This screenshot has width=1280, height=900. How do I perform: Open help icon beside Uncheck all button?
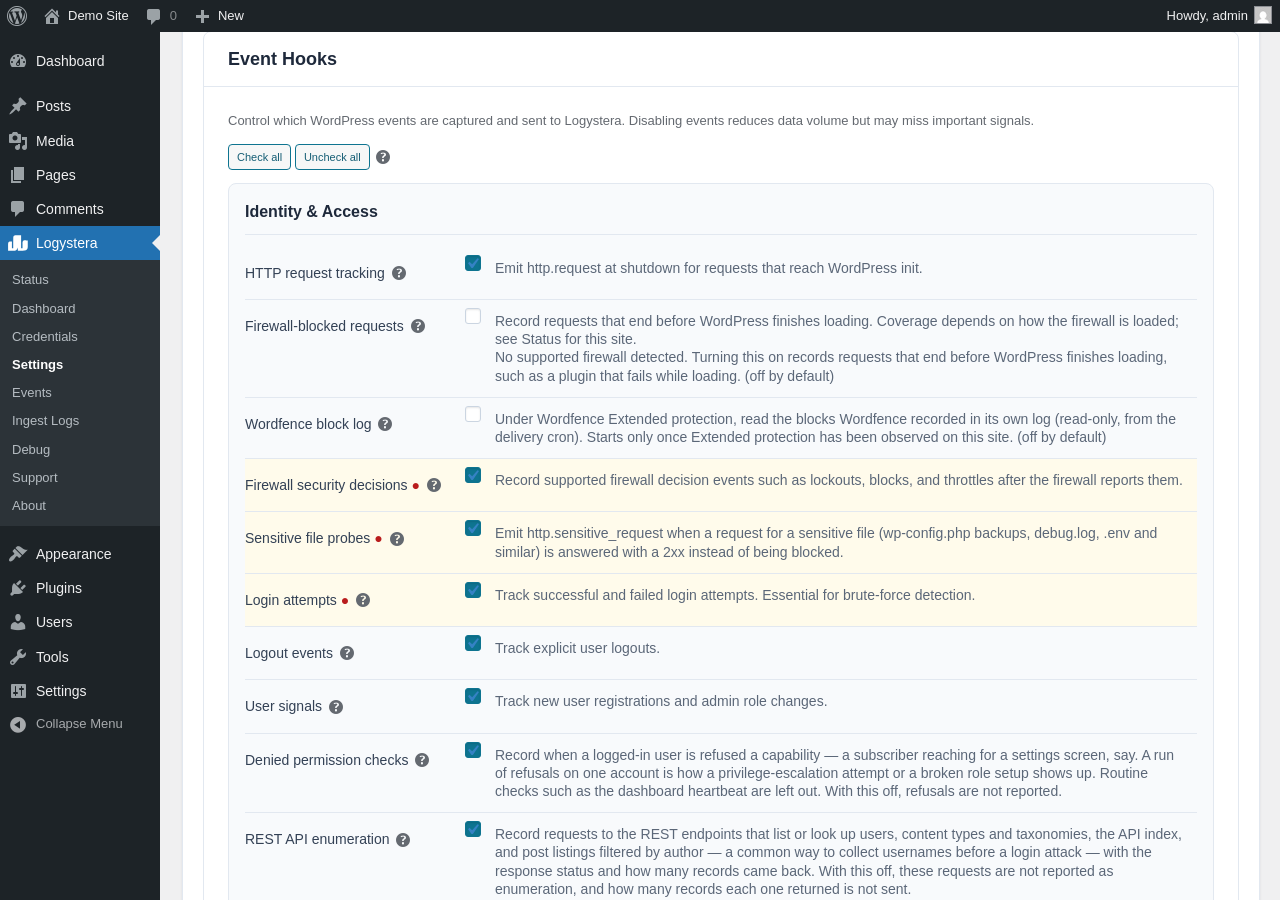tap(383, 157)
